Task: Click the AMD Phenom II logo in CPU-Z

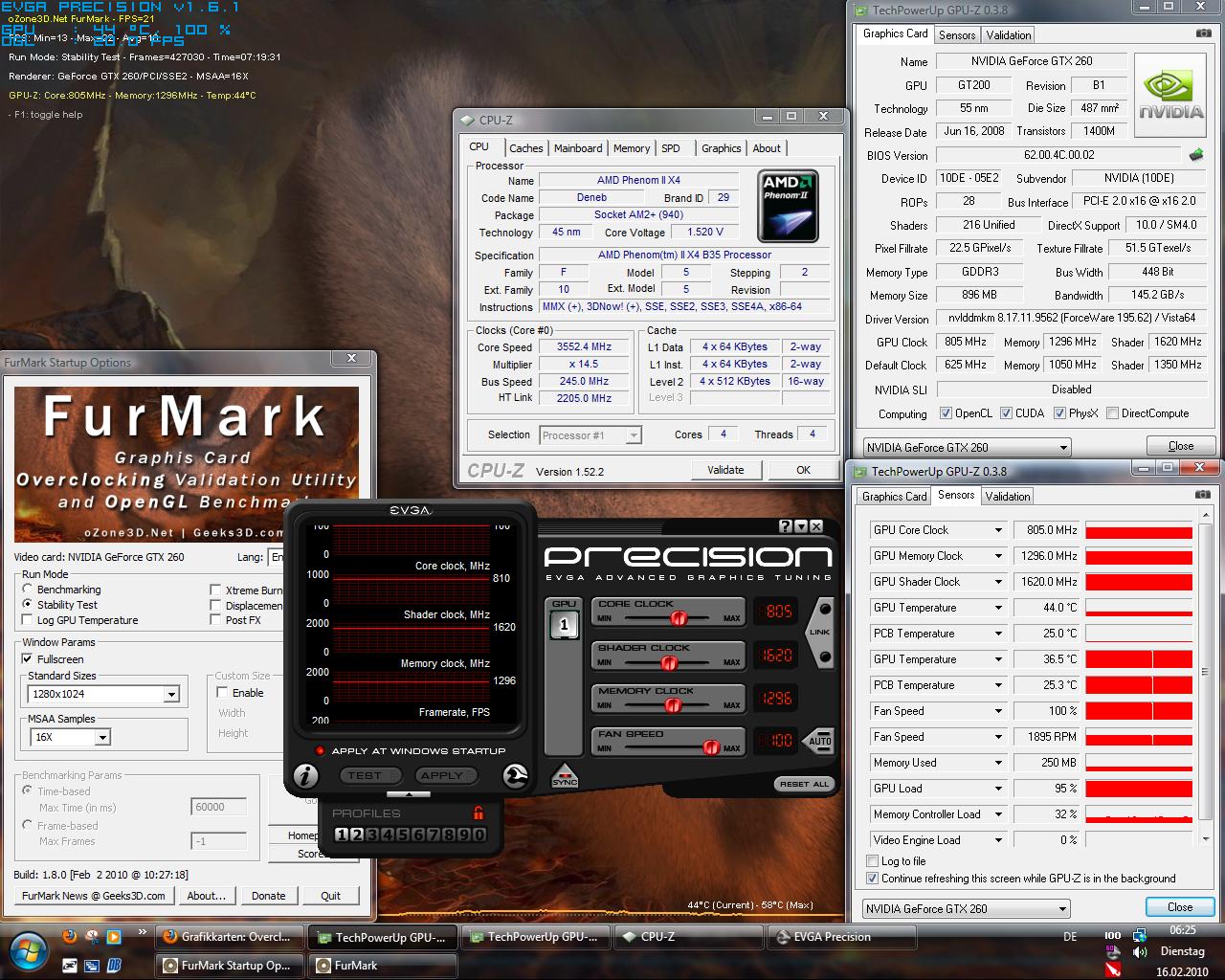Action: coord(789,206)
